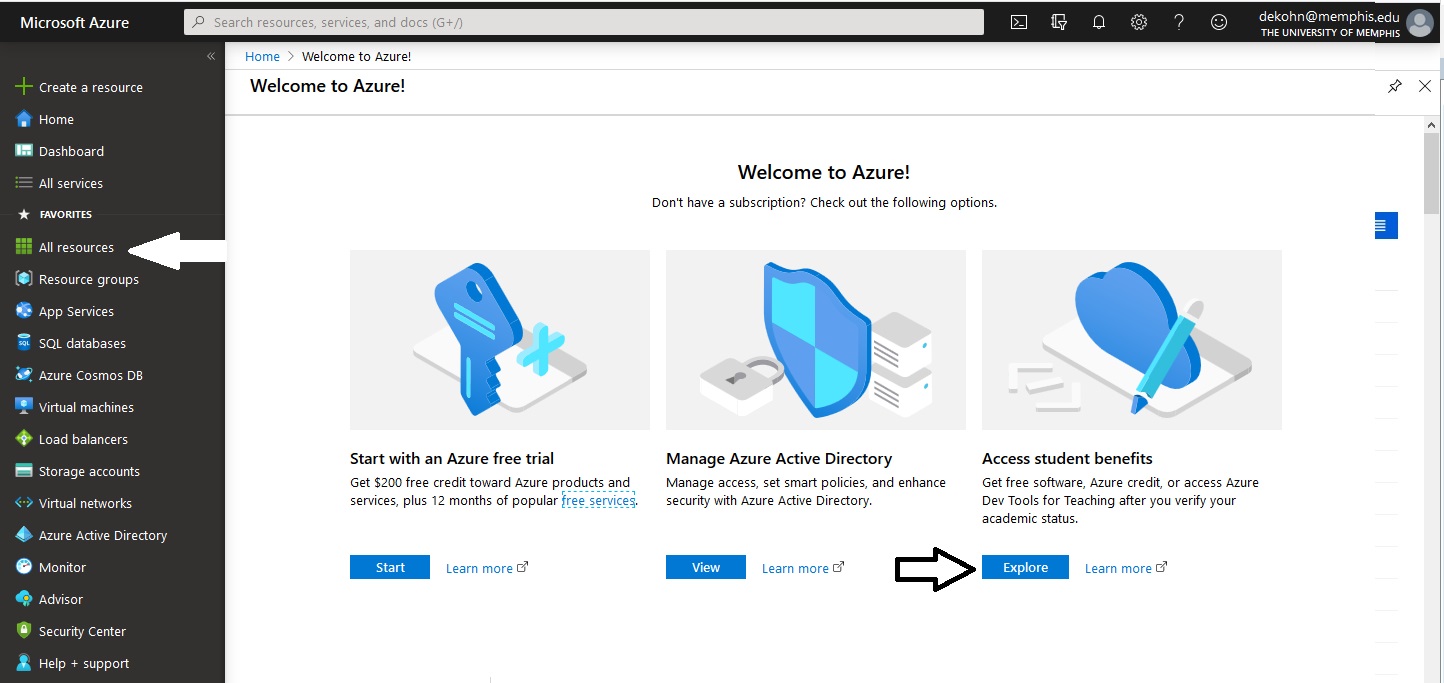Click the Microsoft Azure brand title
Viewport: 1444px width, 683px height.
pos(75,22)
